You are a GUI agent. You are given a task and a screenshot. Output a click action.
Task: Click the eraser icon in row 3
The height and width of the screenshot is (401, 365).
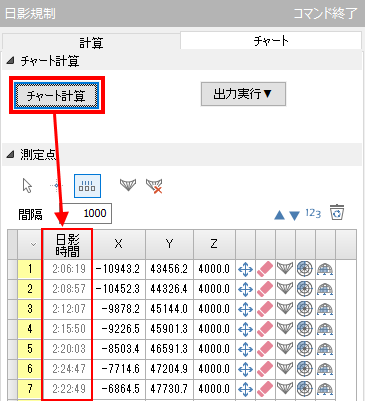[x=265, y=309]
